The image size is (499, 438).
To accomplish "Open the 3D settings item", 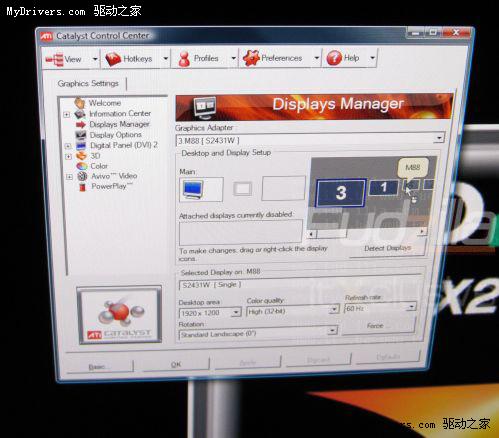I will click(x=95, y=156).
